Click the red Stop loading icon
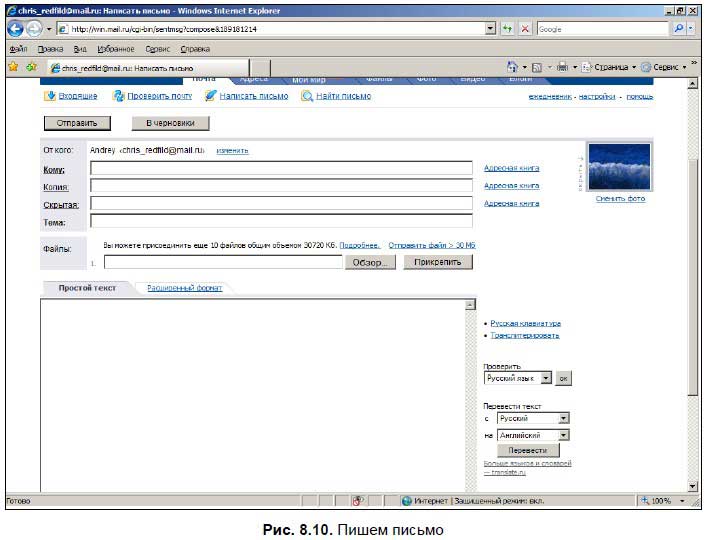 525,29
